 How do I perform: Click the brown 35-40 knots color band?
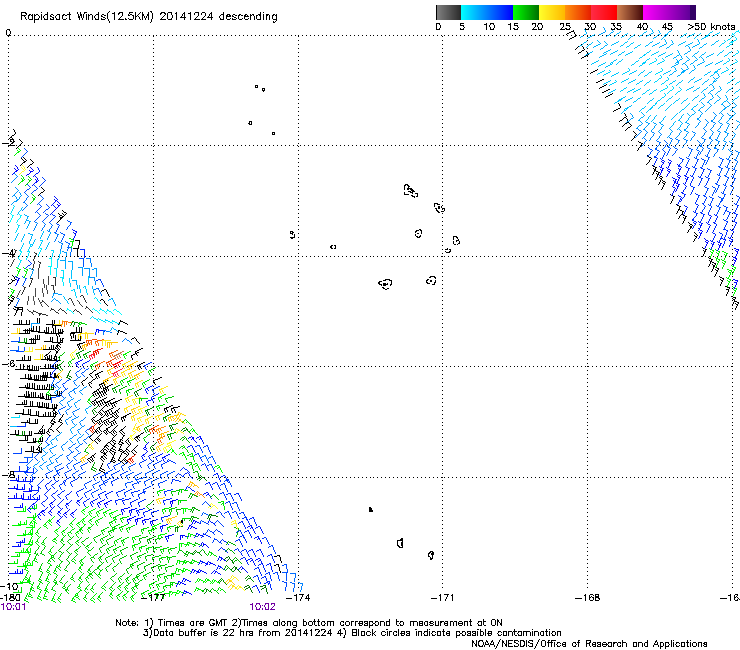[x=630, y=12]
